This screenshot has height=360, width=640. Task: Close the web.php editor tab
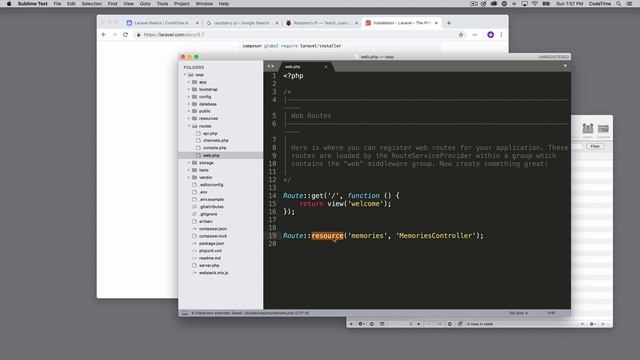point(326,67)
